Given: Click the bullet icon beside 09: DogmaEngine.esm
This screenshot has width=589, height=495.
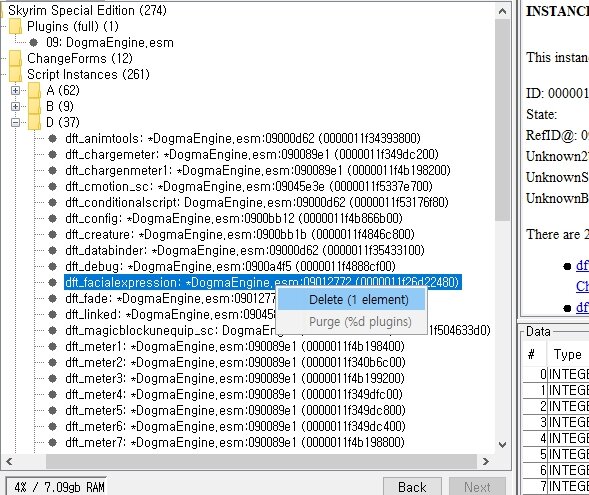Looking at the screenshot, I should click(33, 42).
